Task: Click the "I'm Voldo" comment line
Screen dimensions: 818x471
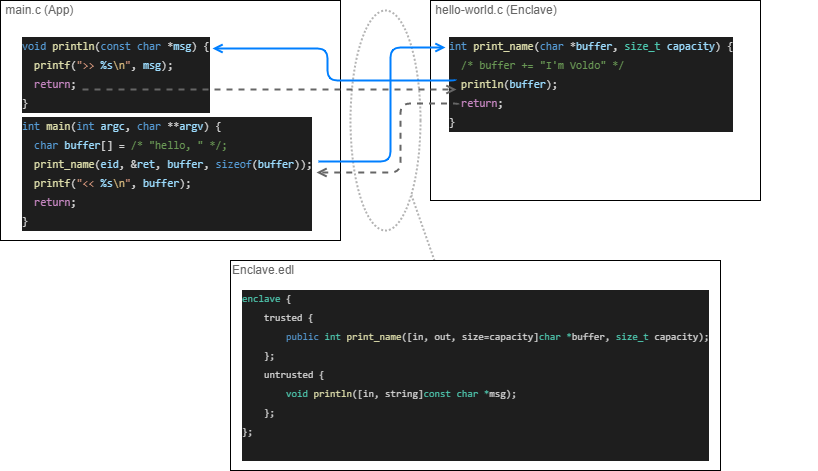Action: coord(542,65)
